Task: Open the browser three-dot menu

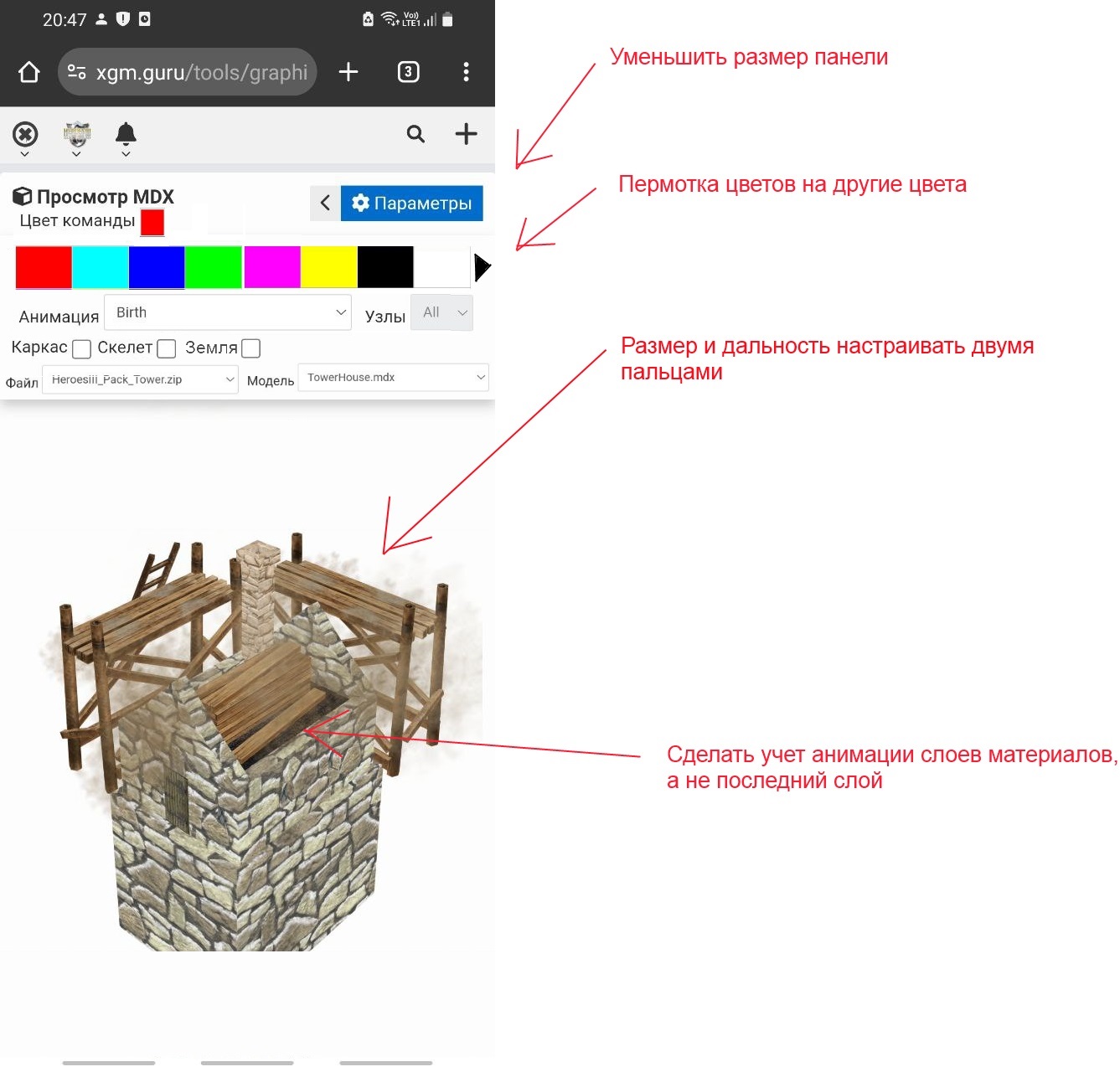Action: [x=466, y=72]
